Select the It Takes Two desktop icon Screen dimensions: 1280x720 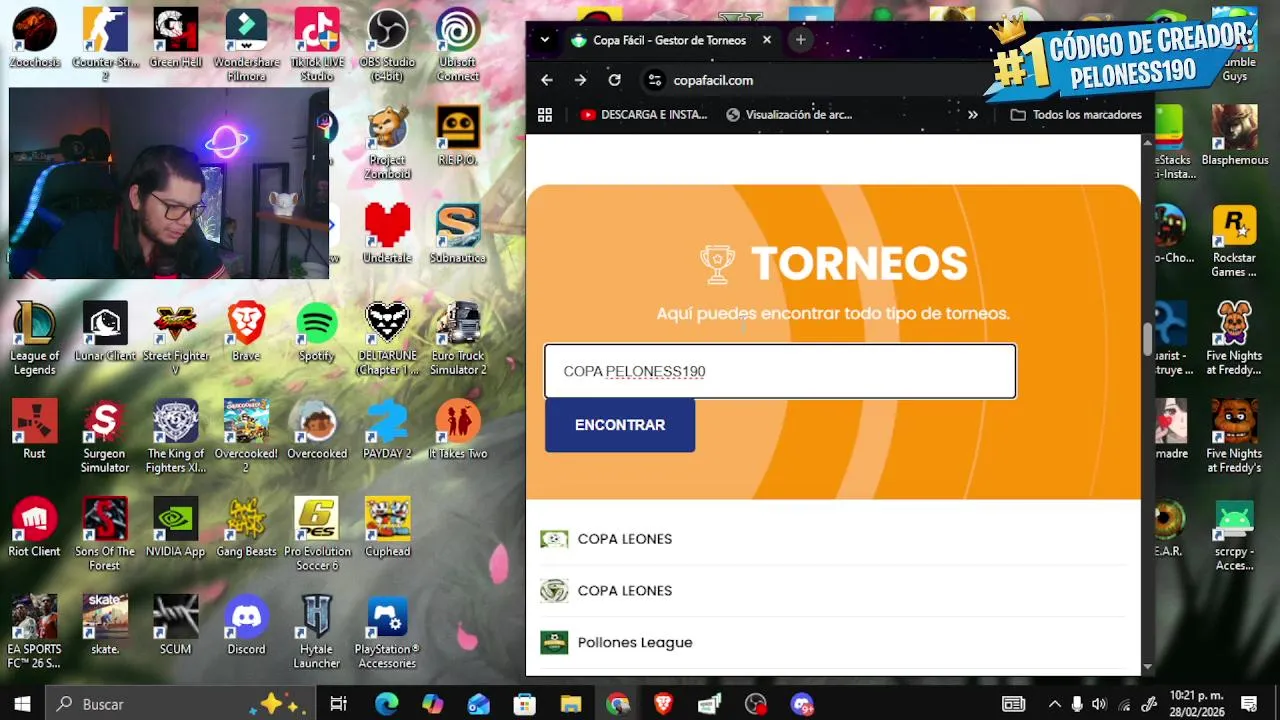click(x=458, y=429)
